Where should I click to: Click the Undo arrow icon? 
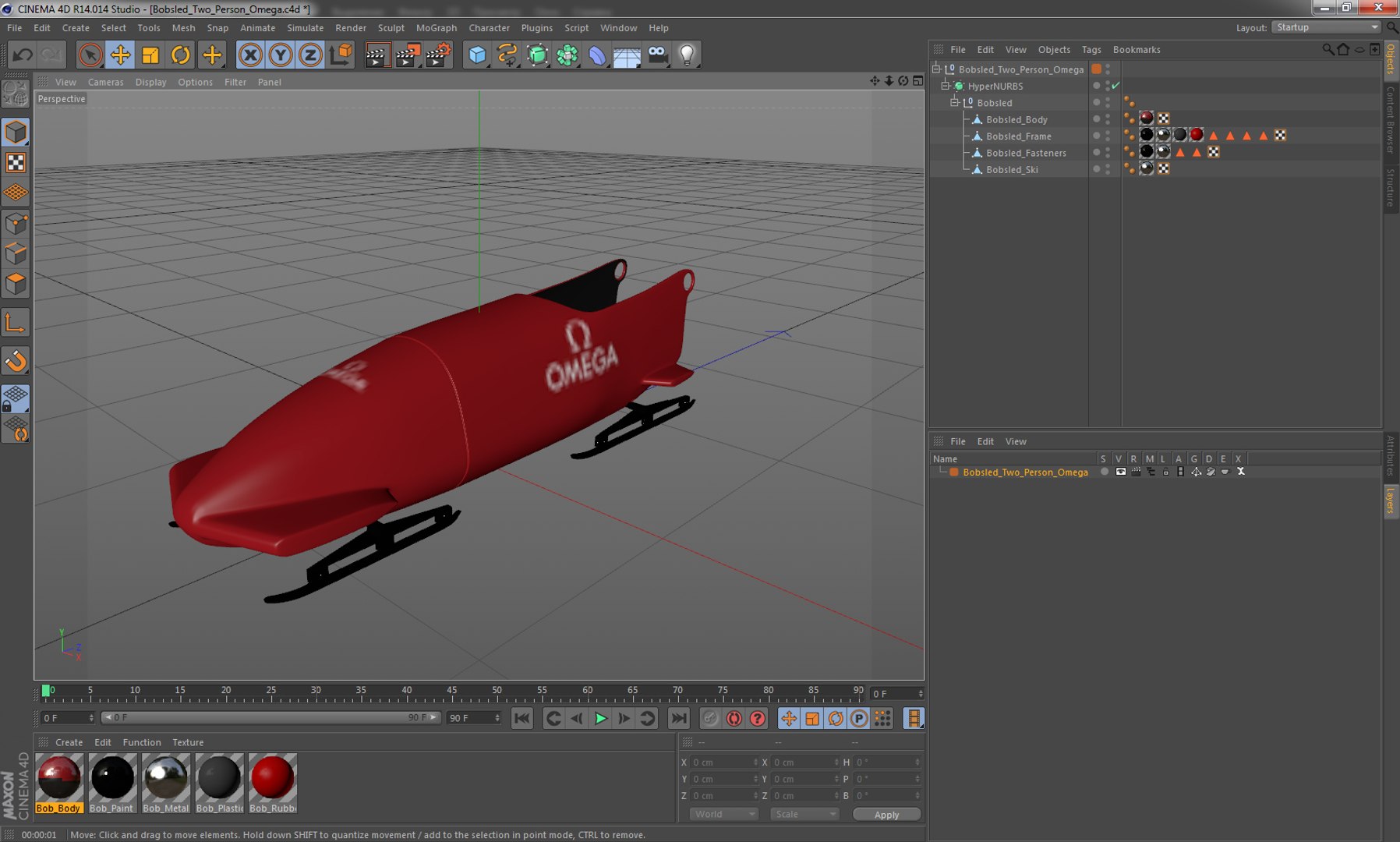tap(23, 55)
